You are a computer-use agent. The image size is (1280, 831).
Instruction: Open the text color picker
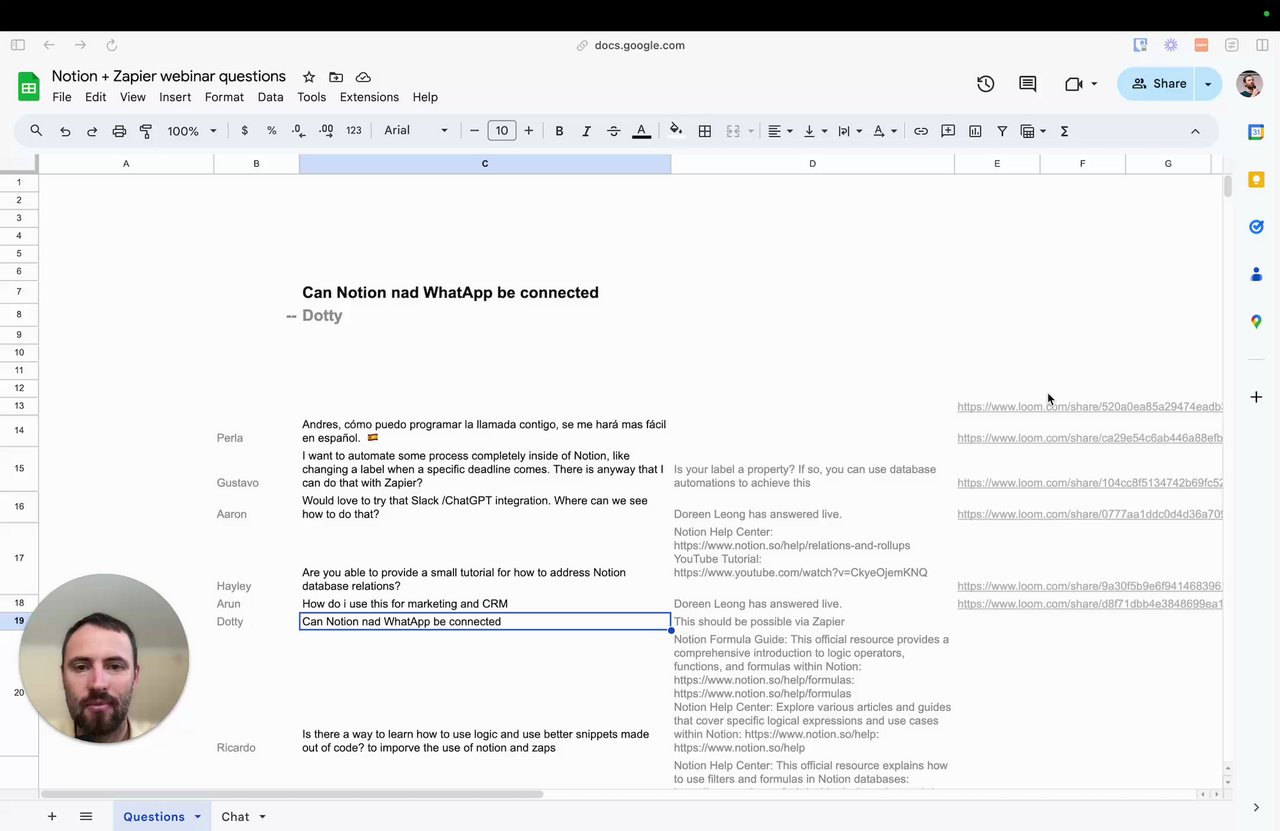coord(642,131)
